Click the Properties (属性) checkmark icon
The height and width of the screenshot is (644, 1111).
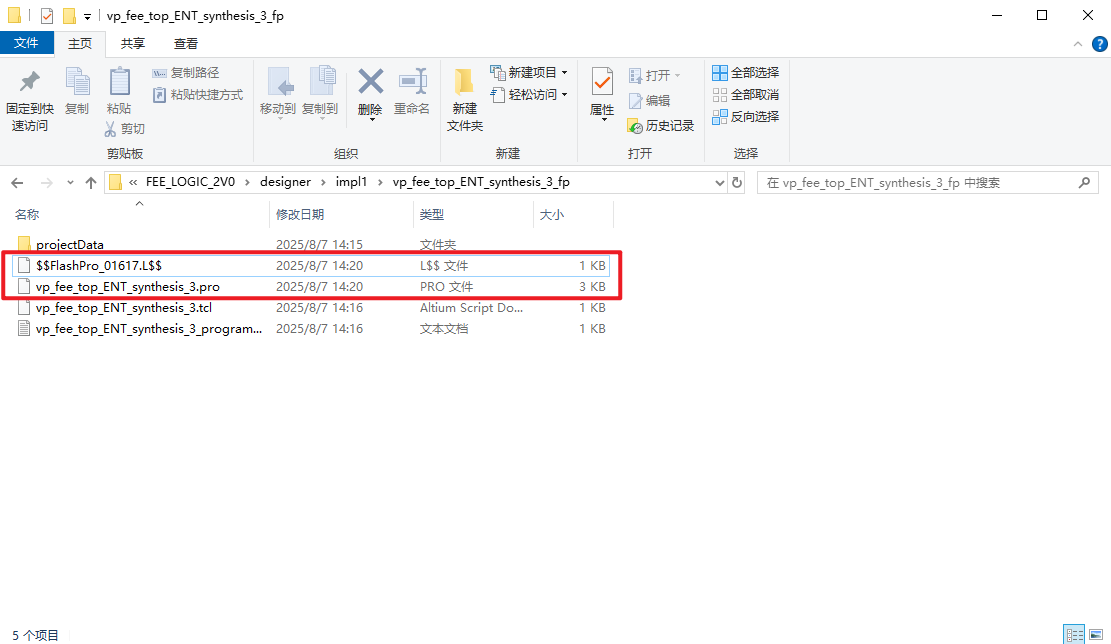(602, 81)
